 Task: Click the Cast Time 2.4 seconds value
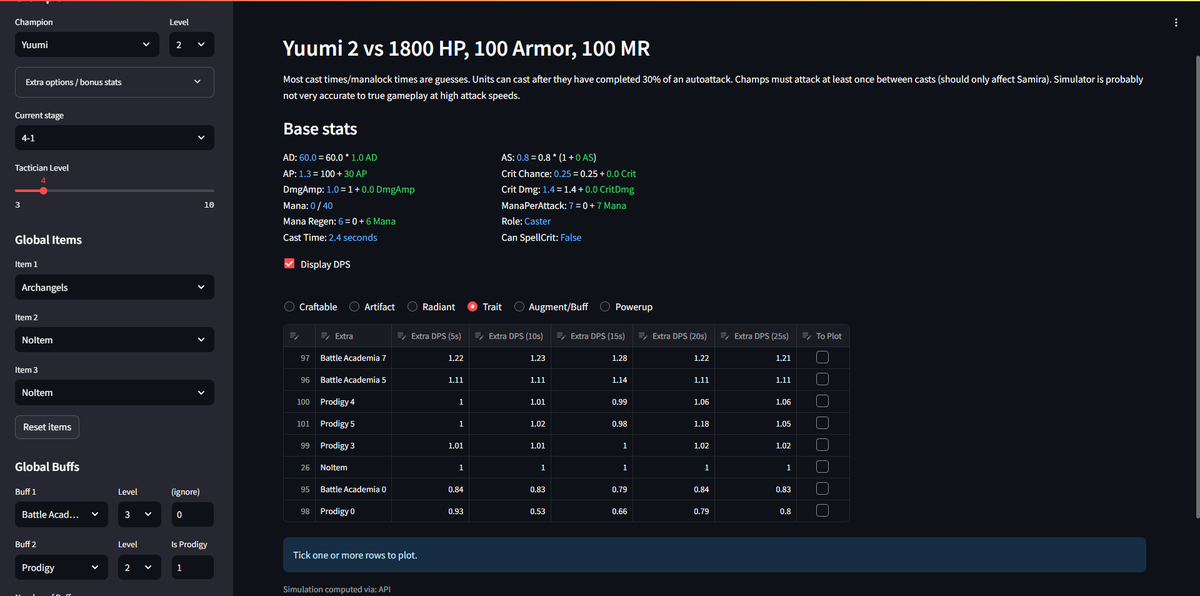(x=352, y=238)
